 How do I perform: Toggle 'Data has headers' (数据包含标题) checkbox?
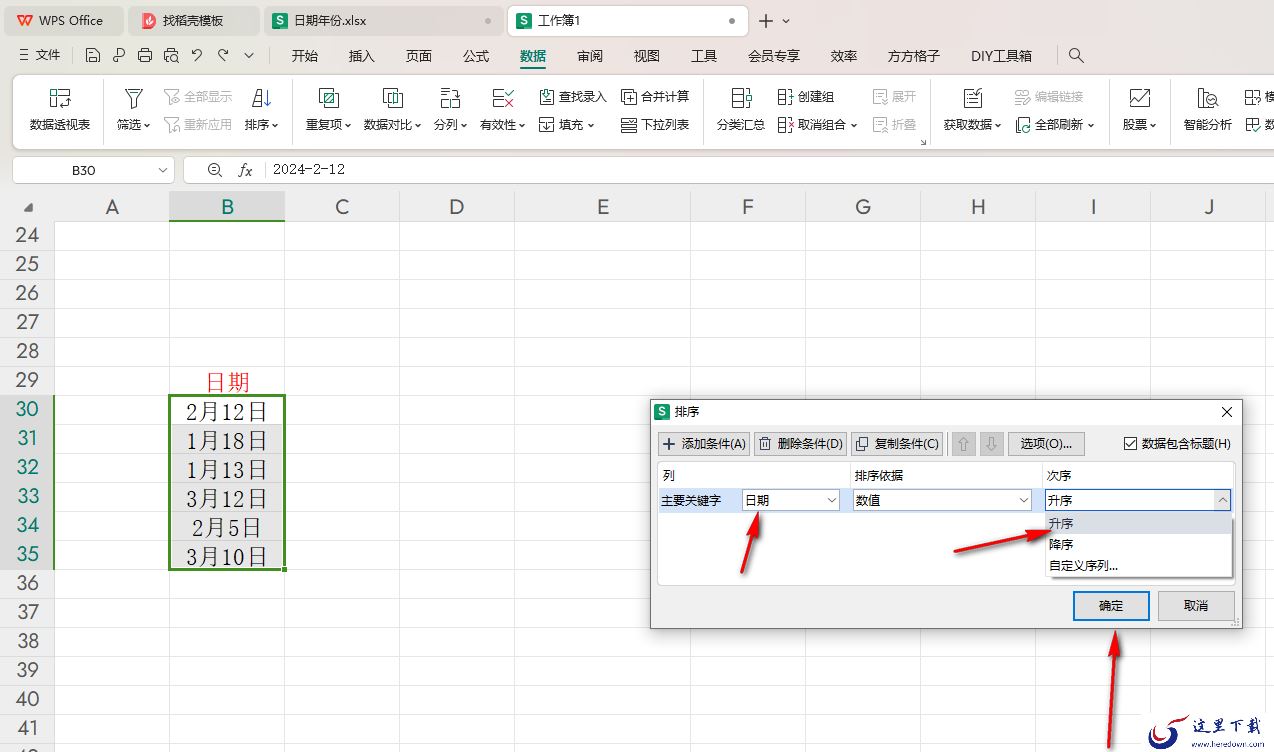pyautogui.click(x=1130, y=443)
